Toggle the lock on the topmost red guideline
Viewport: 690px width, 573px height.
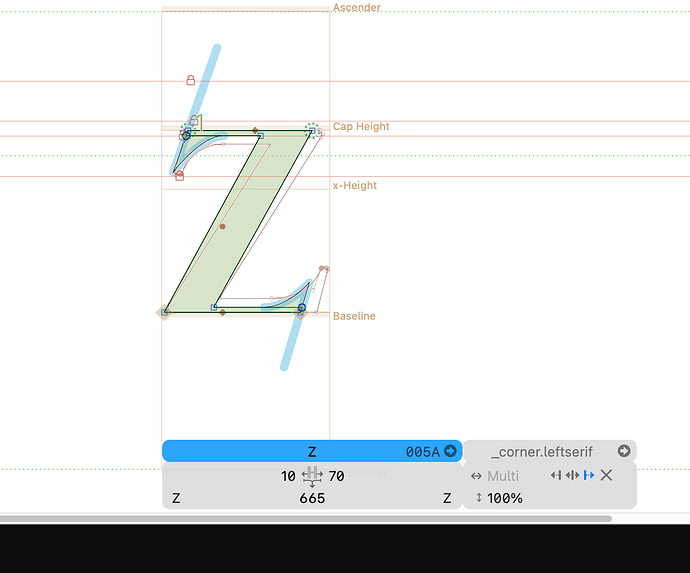[190, 80]
